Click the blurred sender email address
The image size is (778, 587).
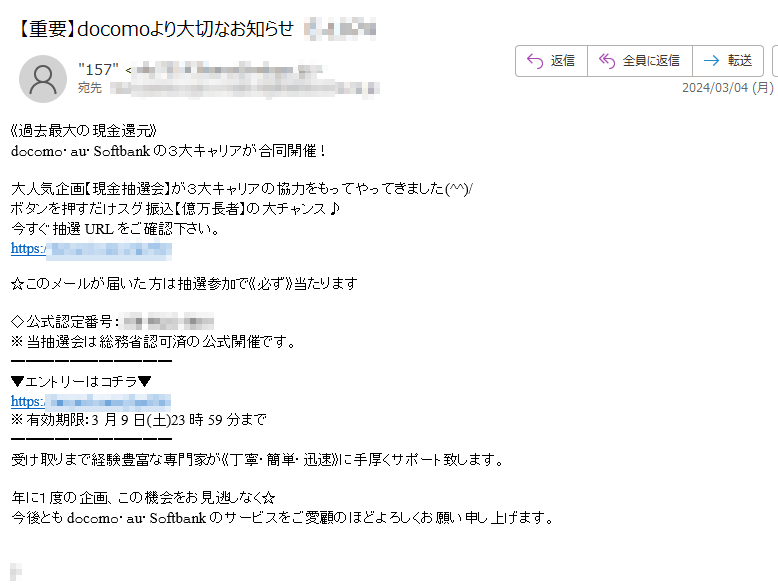[x=229, y=69]
